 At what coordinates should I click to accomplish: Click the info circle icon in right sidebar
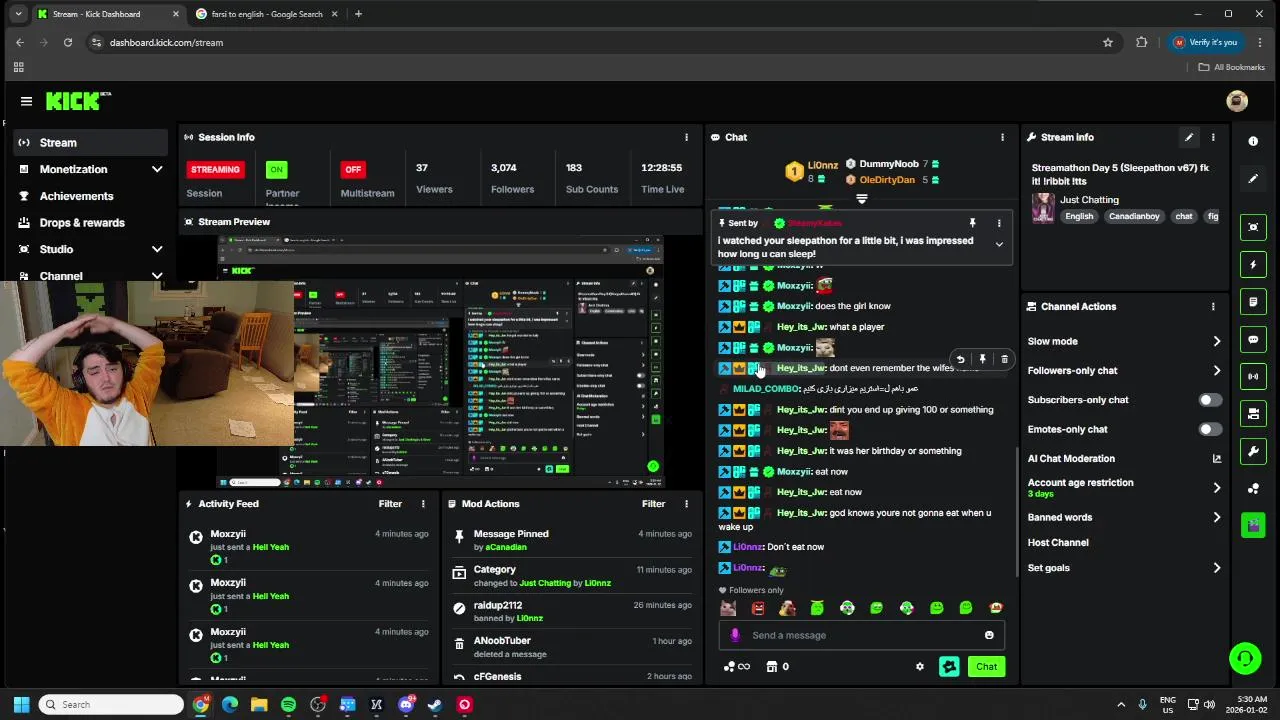(1253, 141)
